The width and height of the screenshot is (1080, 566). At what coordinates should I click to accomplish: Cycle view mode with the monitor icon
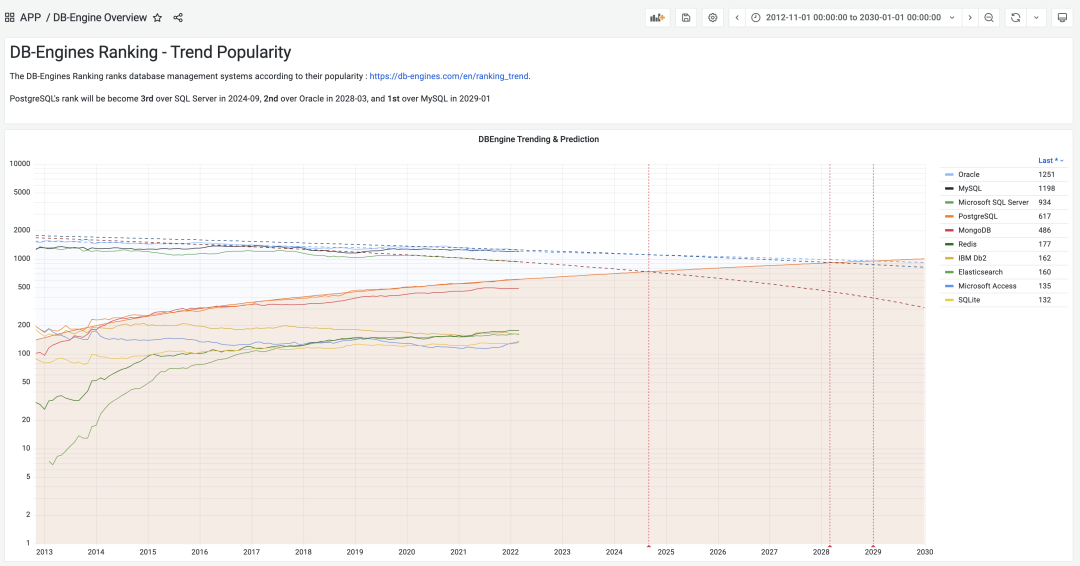(1062, 18)
